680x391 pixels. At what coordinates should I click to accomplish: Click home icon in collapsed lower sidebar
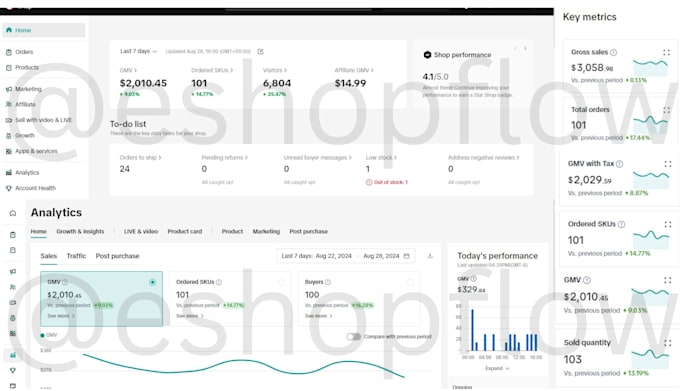click(x=13, y=213)
